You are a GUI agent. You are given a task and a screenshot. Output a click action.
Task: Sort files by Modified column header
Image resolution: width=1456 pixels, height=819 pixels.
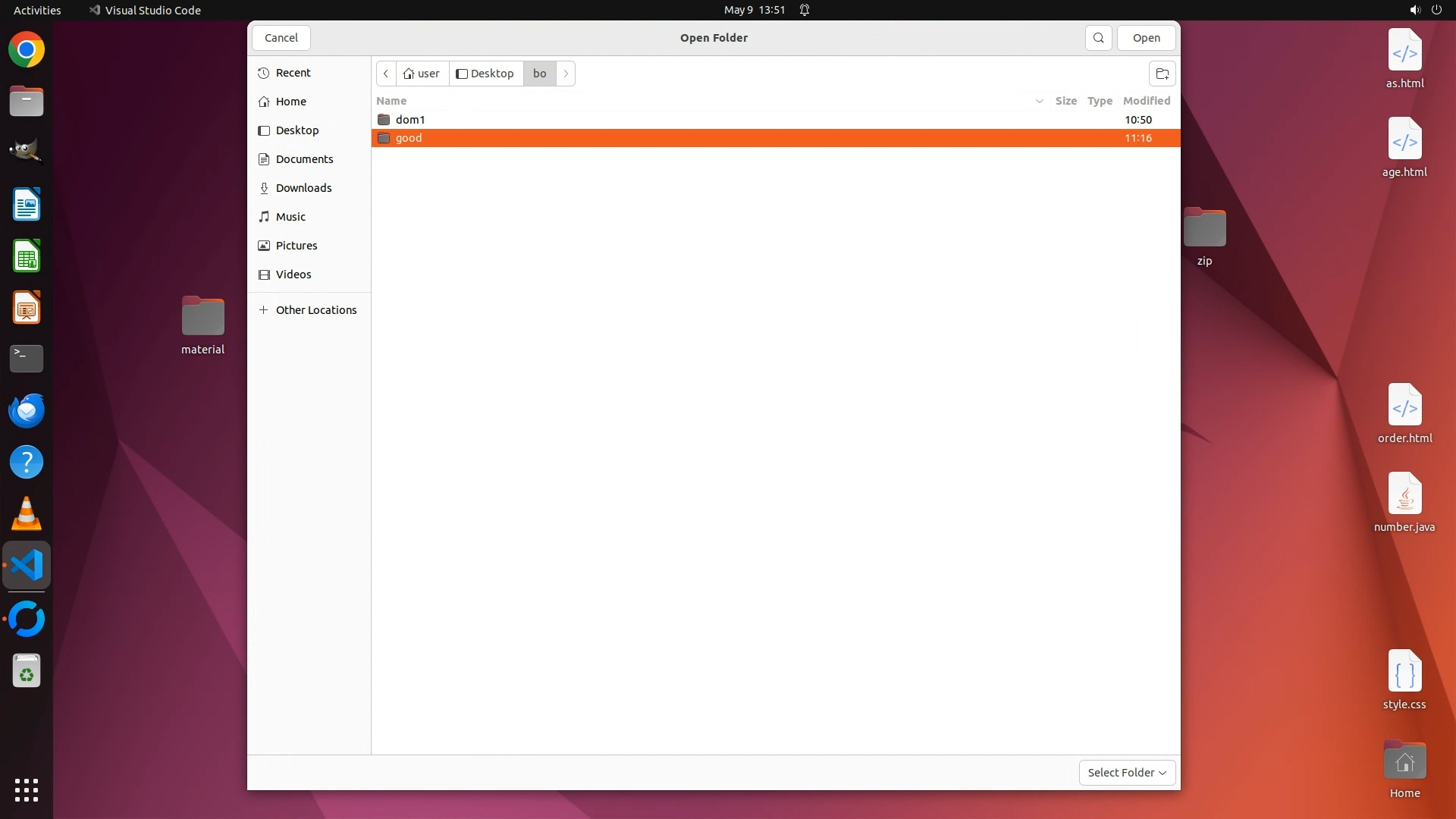pos(1146,101)
